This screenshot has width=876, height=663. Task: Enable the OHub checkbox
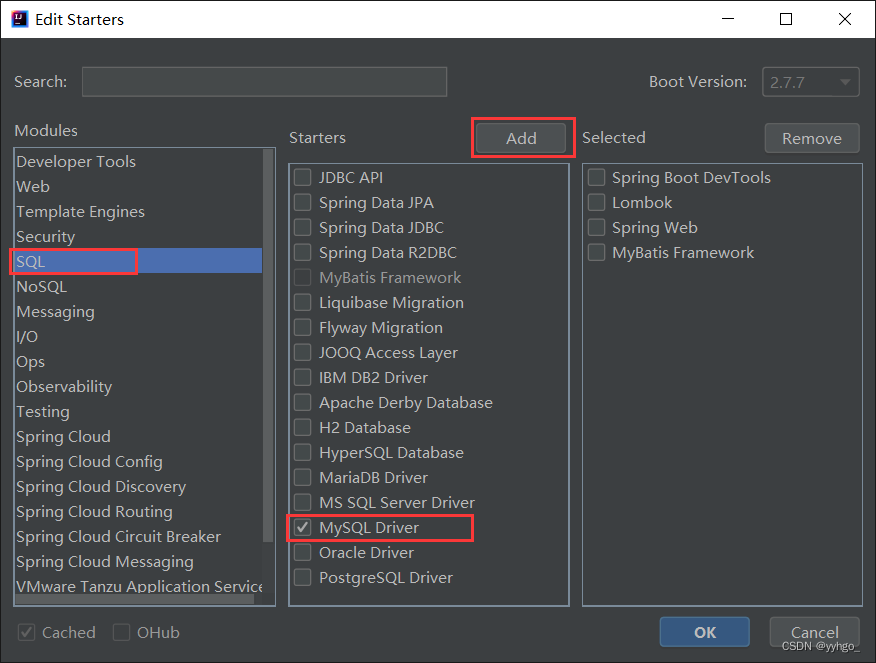click(122, 632)
